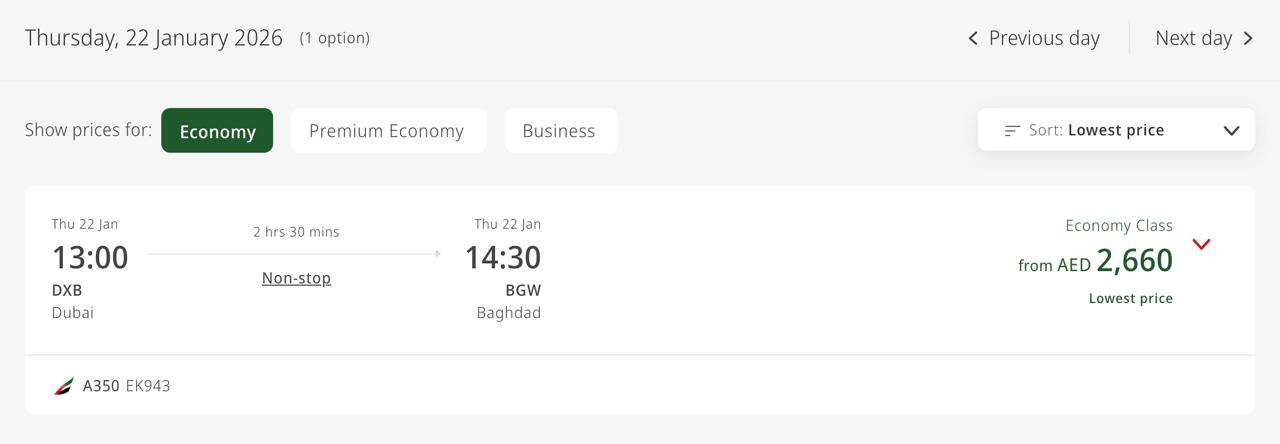1280x444 pixels.
Task: Open the Non-stop flight details link
Action: click(x=296, y=278)
